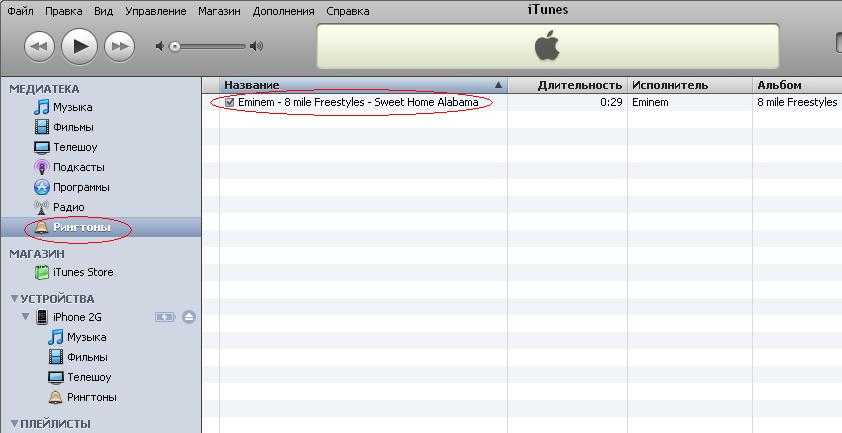Click the iPhone 2G eject icon

[x=188, y=317]
